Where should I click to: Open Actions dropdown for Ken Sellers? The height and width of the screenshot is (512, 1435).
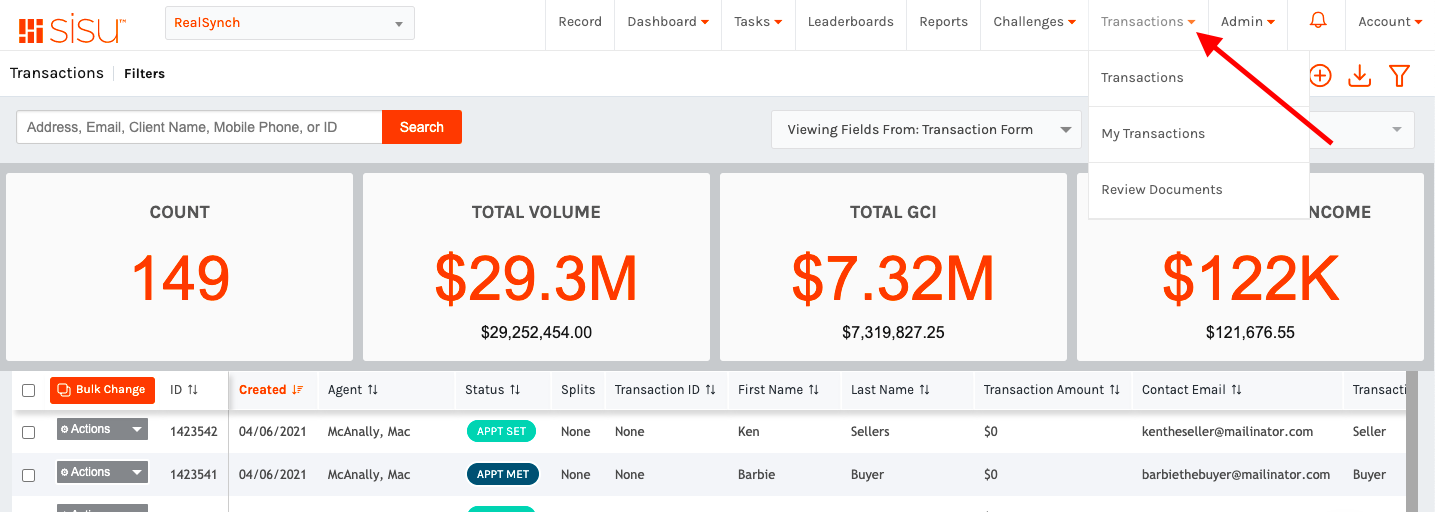point(102,430)
